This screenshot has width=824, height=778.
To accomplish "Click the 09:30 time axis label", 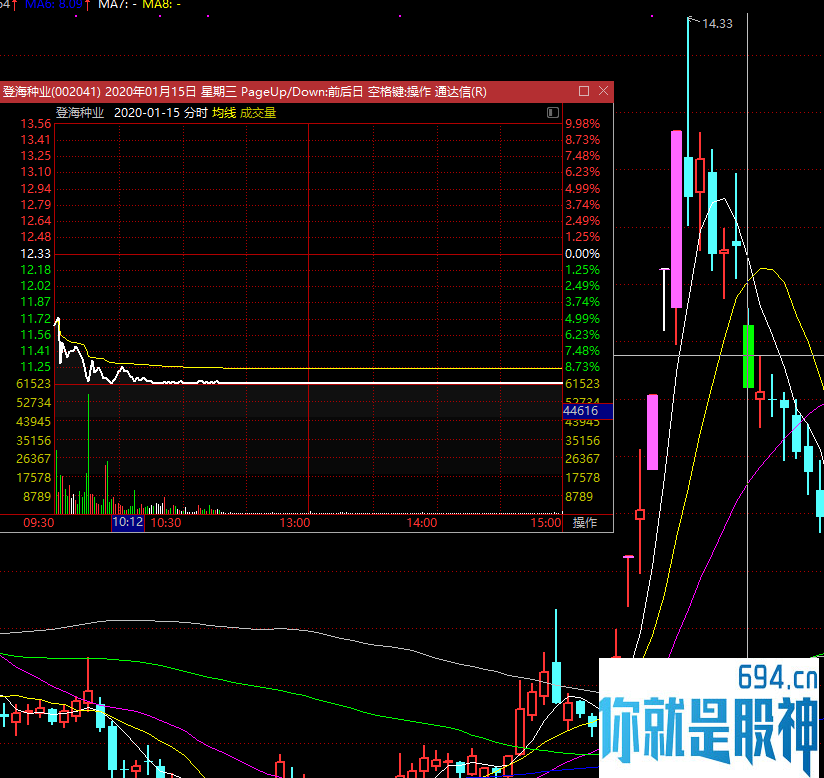I will pyautogui.click(x=39, y=523).
